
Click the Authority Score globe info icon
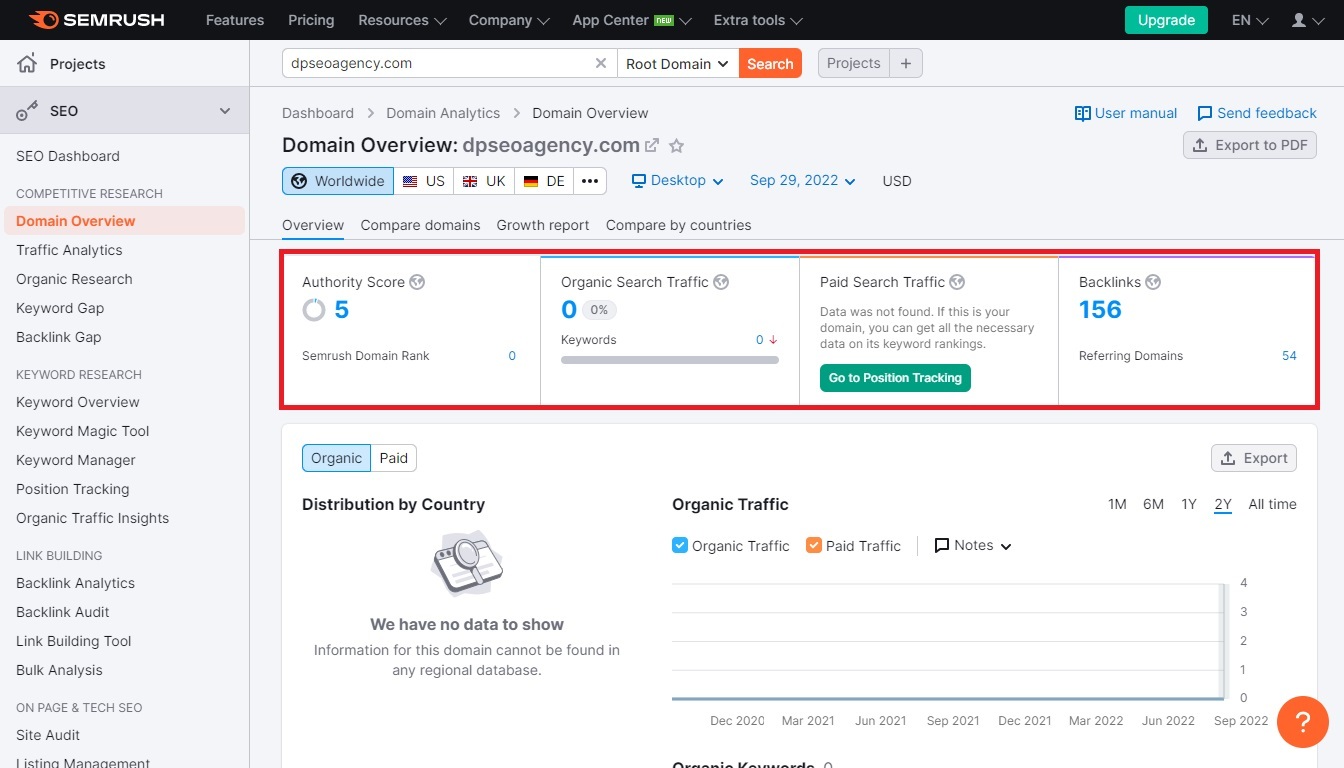click(x=418, y=282)
